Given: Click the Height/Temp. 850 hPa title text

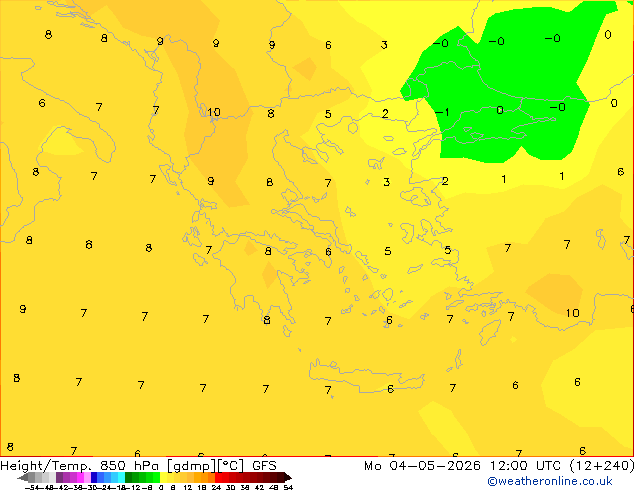Looking at the screenshot, I should (x=80, y=466).
